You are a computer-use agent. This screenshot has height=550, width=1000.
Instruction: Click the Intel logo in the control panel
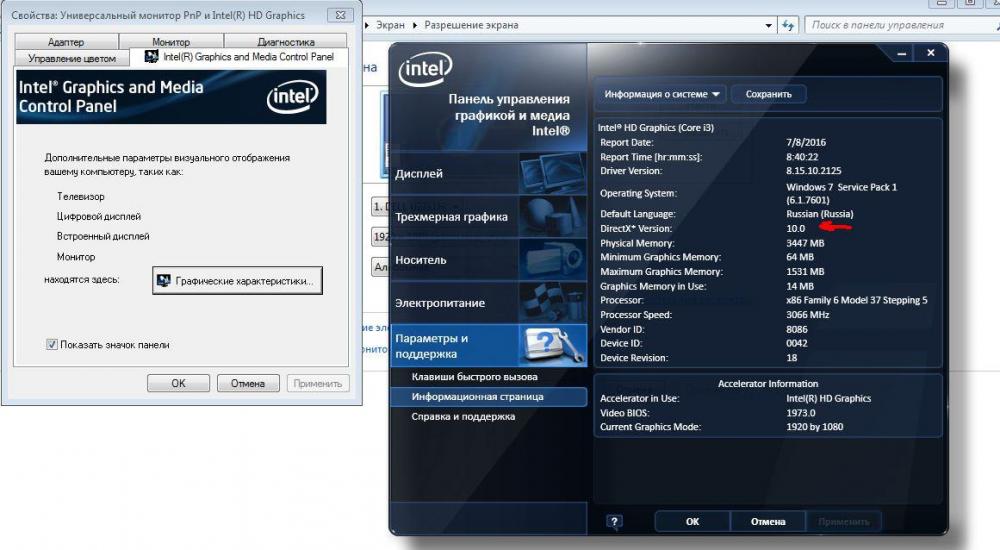pyautogui.click(x=425, y=69)
